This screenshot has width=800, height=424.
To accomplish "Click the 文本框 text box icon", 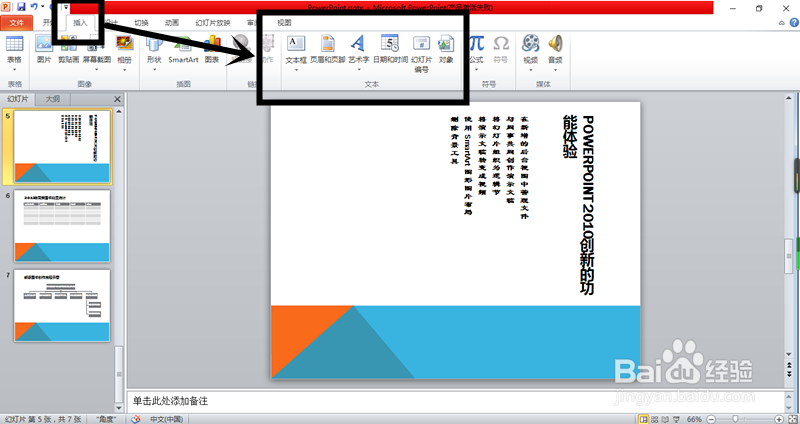I will (296, 44).
